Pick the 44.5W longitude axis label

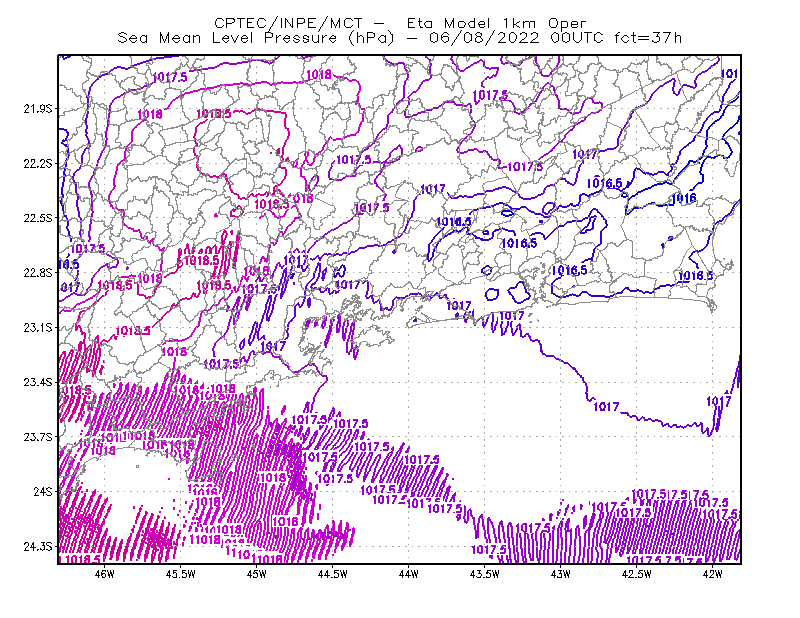pos(333,574)
